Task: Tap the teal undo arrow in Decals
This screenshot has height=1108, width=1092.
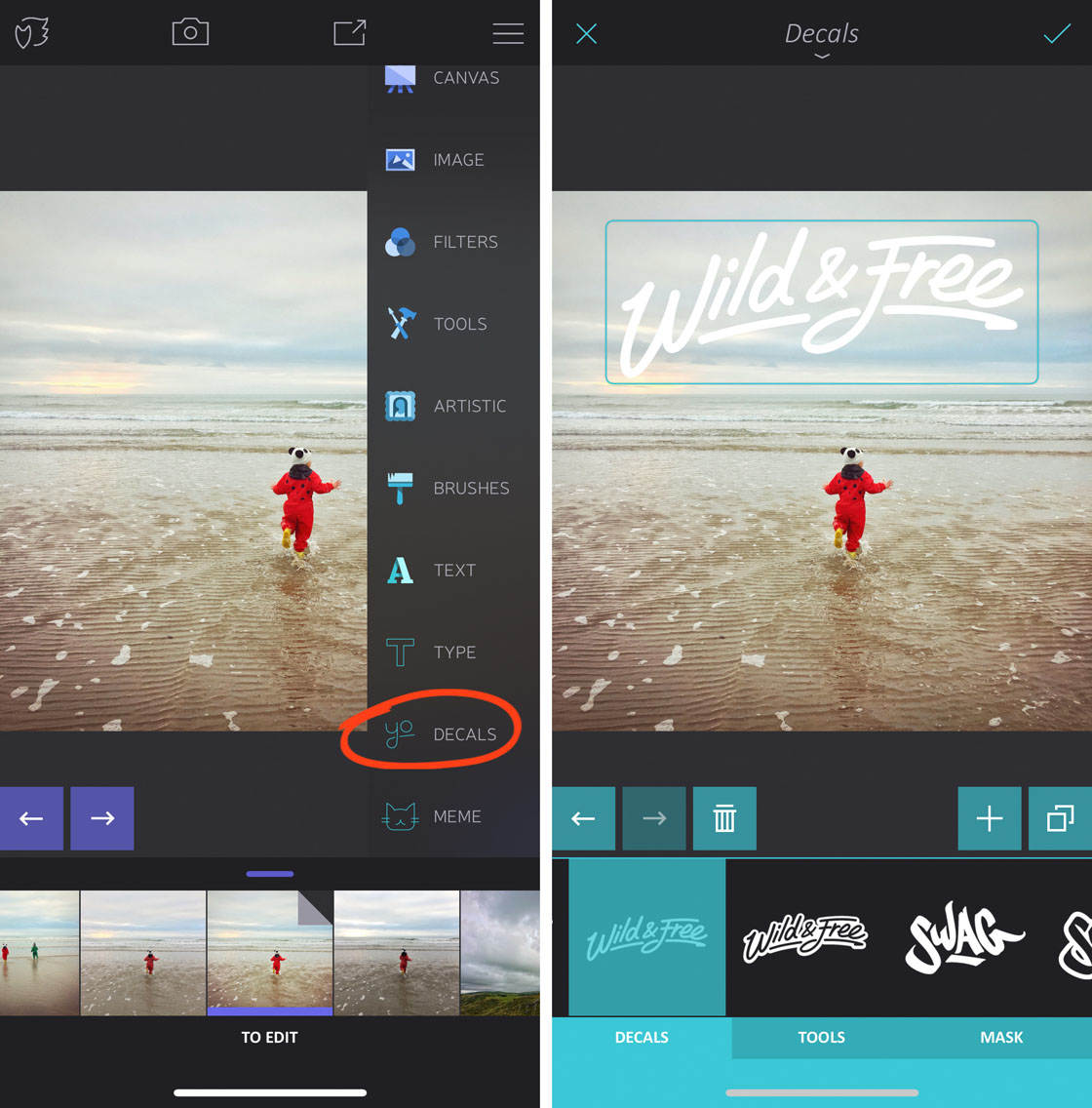Action: point(583,818)
